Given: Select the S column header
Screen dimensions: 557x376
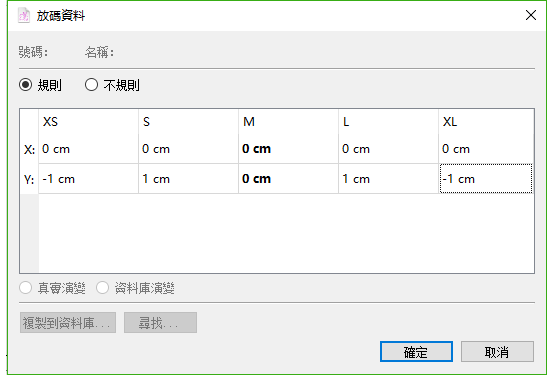Looking at the screenshot, I should [188, 122].
